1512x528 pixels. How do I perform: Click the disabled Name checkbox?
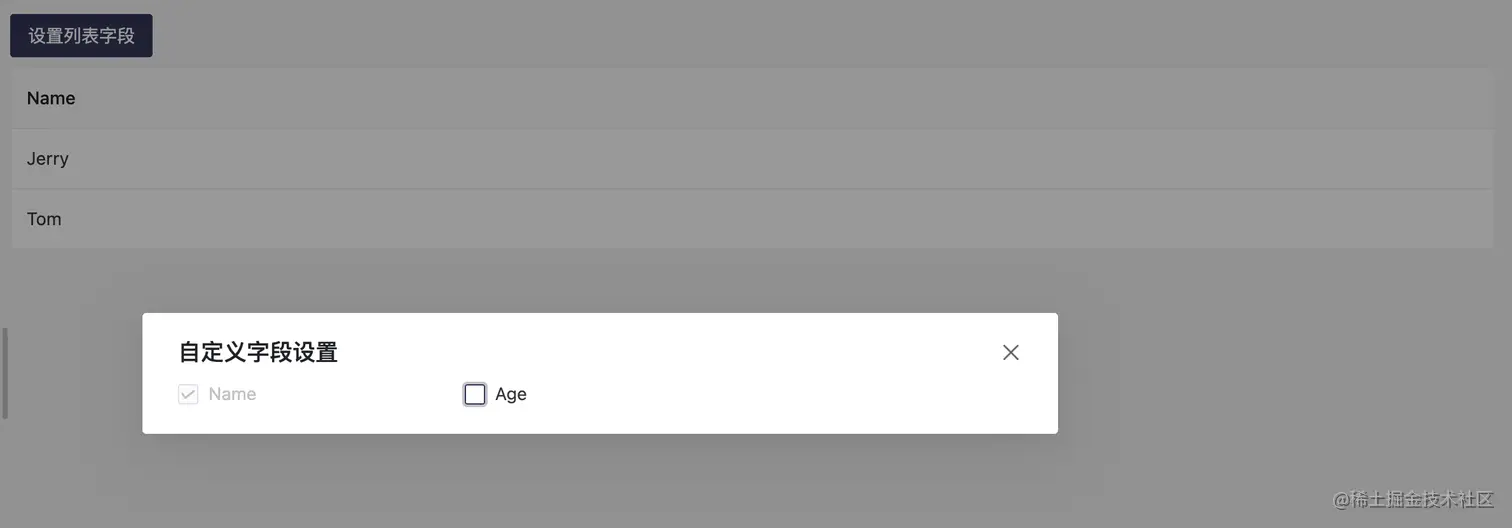pos(188,394)
